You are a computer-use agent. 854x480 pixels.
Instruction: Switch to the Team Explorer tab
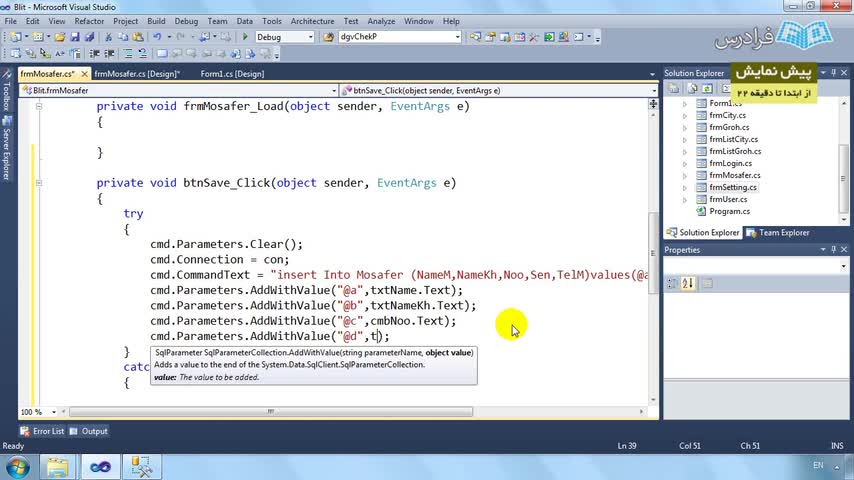pyautogui.click(x=778, y=233)
